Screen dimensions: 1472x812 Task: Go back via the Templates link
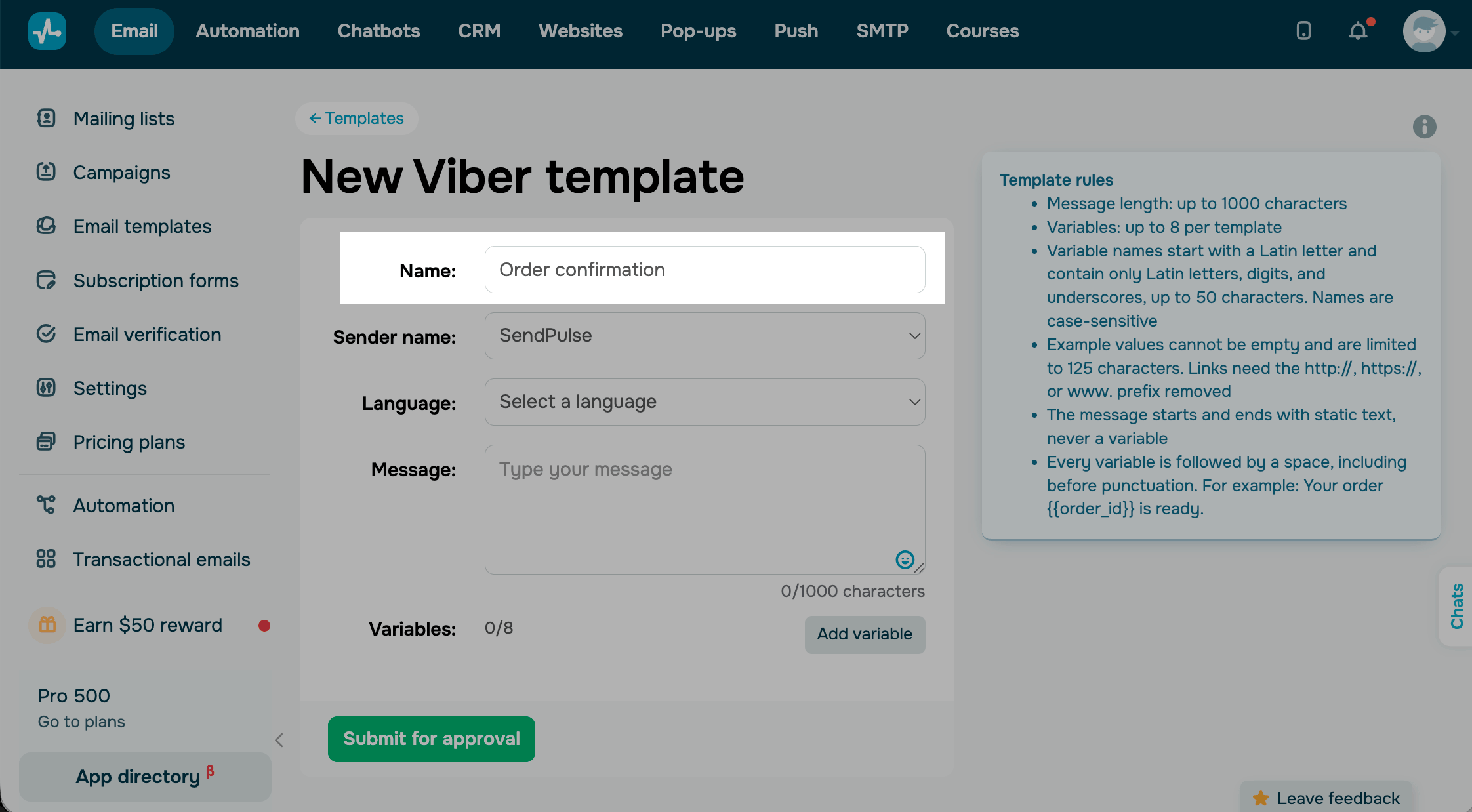(x=356, y=119)
